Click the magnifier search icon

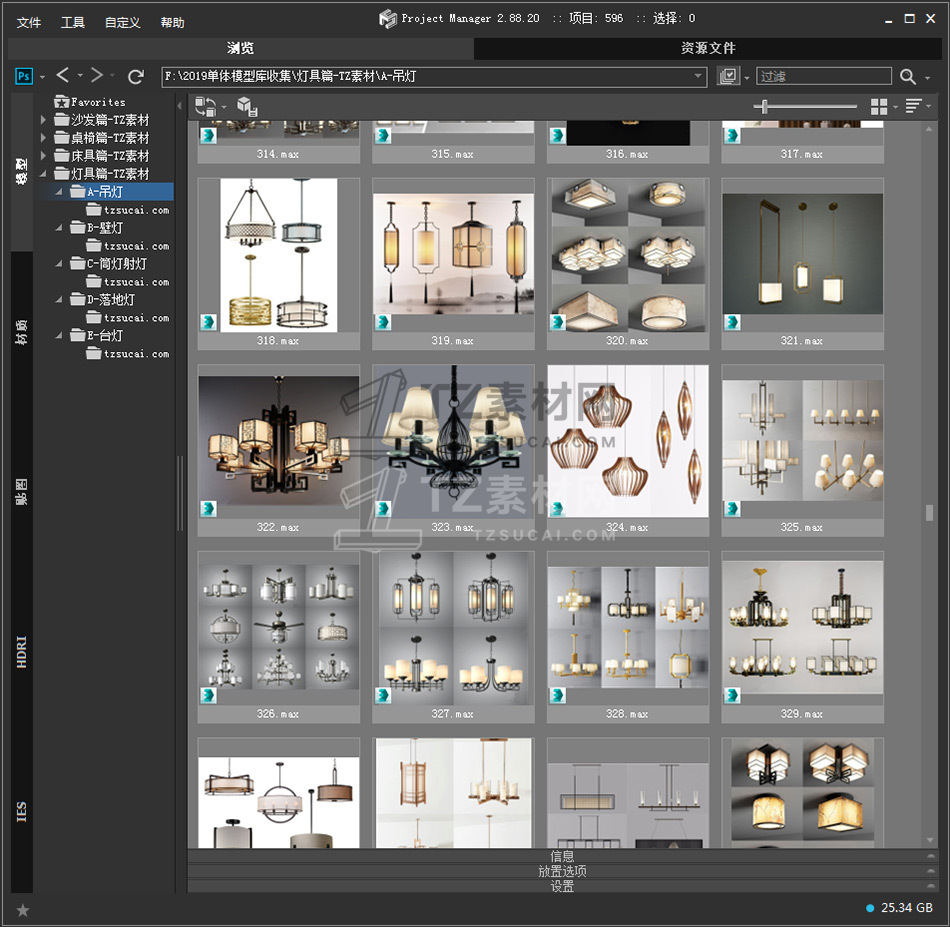point(907,76)
